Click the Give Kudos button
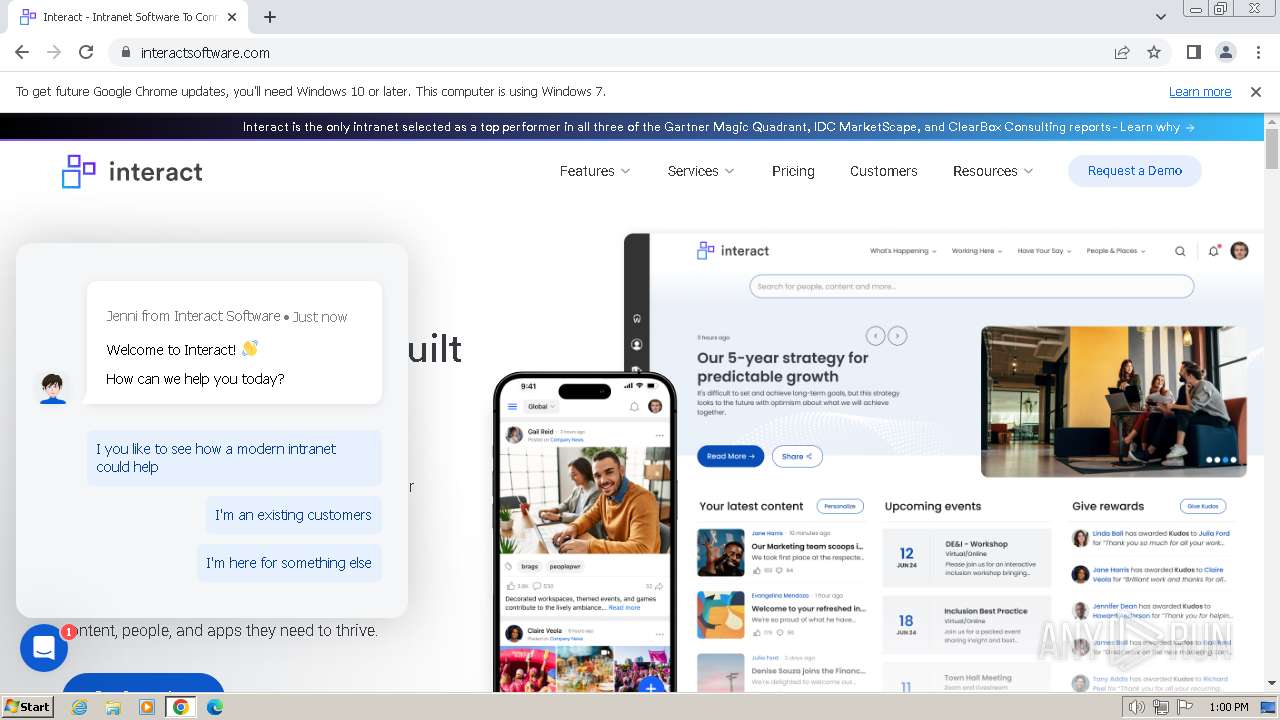Screen dimensions: 1280x720 click(1202, 506)
